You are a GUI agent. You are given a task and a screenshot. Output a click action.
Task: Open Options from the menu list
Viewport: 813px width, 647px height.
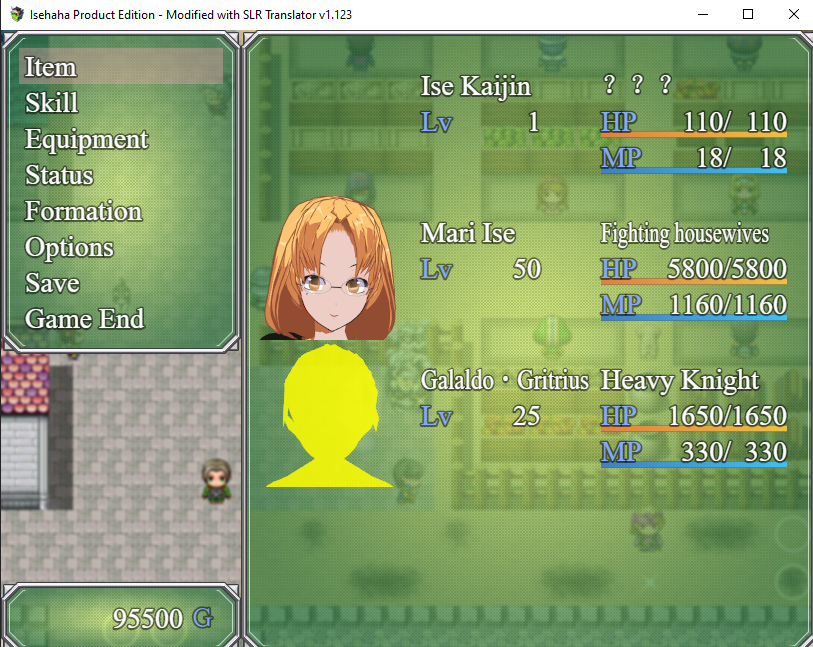(x=69, y=247)
